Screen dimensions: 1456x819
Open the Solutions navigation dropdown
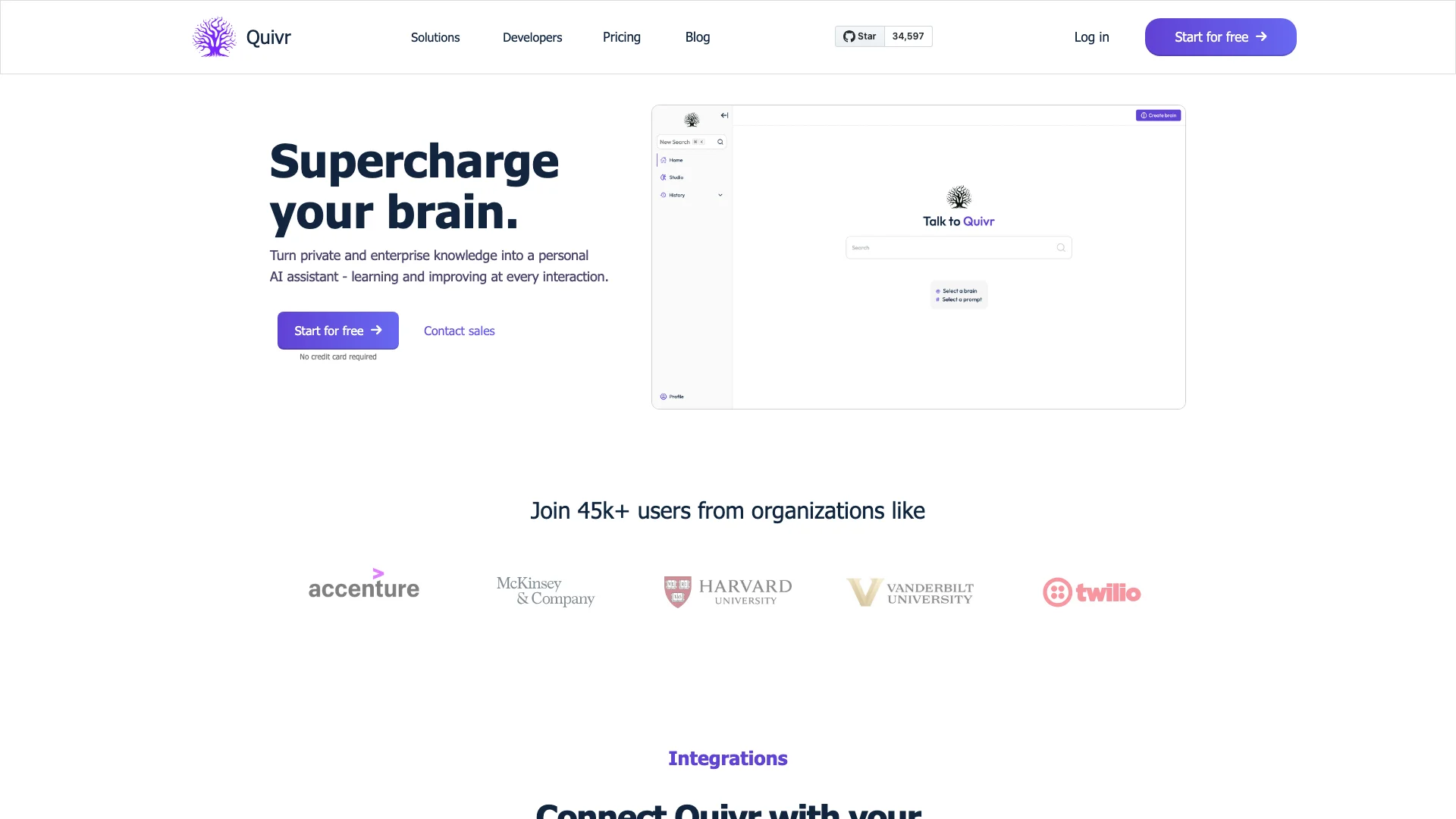pyautogui.click(x=434, y=37)
